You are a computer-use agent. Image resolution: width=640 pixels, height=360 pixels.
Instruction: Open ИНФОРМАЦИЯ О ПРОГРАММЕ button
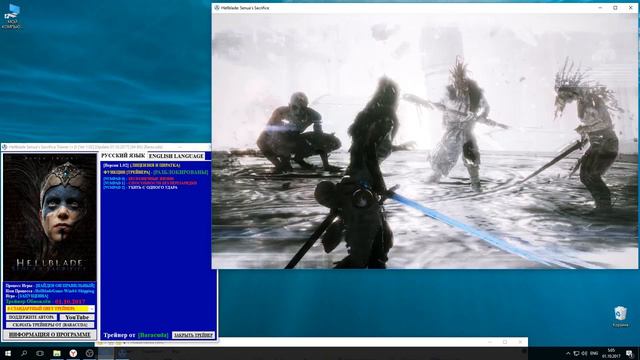tap(50, 335)
